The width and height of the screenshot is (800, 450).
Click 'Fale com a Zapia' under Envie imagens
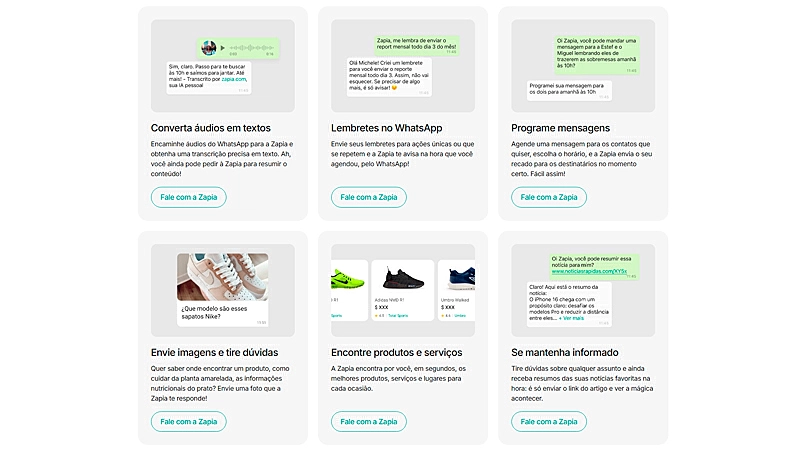[x=188, y=421]
